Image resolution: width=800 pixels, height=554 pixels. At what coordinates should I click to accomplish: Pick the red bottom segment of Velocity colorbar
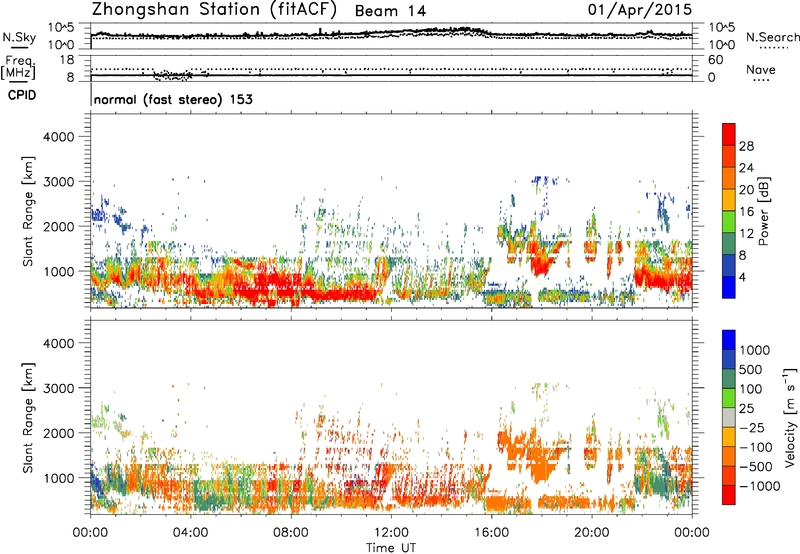coord(729,495)
